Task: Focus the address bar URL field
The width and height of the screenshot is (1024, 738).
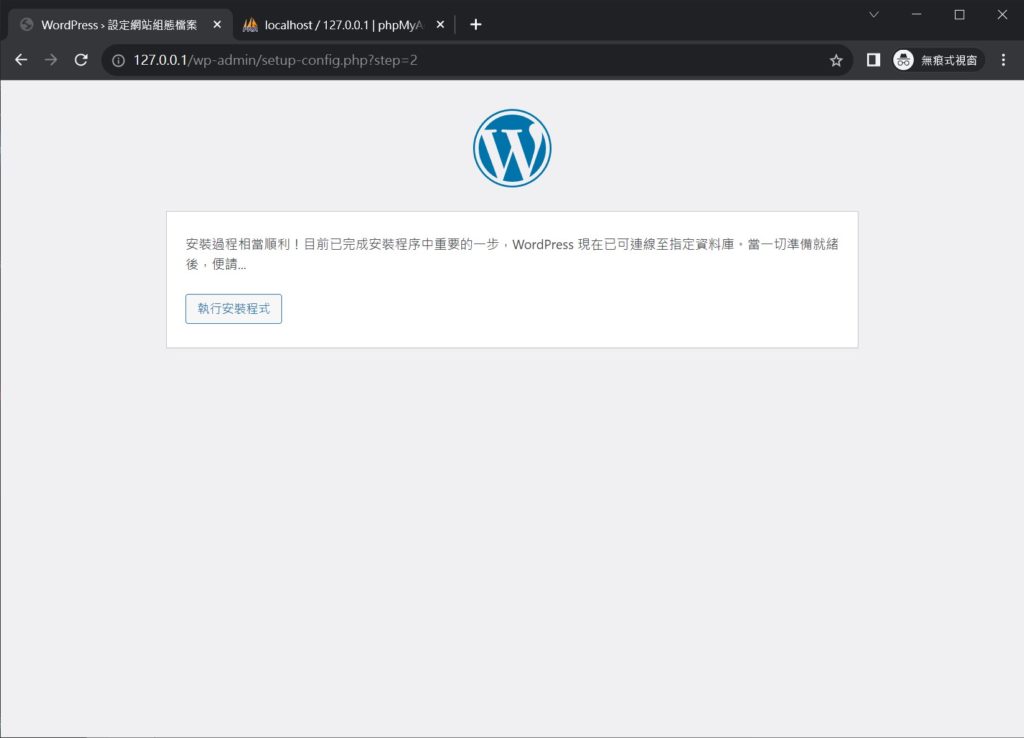Action: [x=477, y=60]
